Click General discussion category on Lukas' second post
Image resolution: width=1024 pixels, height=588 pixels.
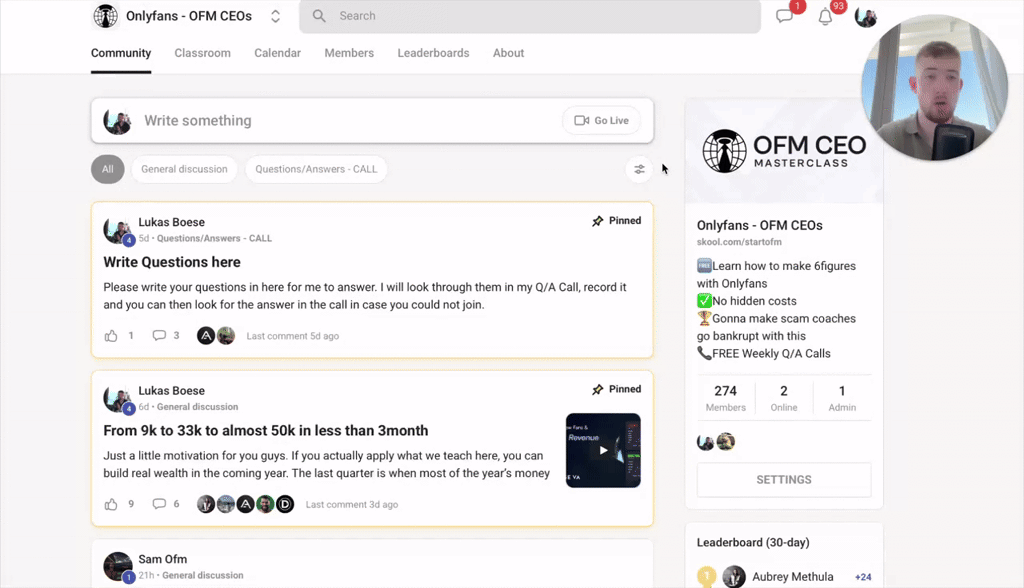pos(197,407)
